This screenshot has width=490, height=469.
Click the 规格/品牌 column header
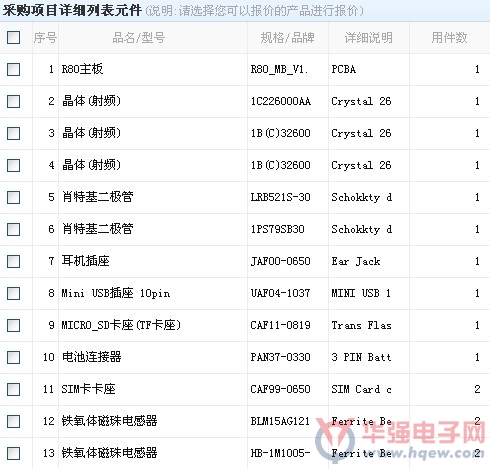click(287, 38)
